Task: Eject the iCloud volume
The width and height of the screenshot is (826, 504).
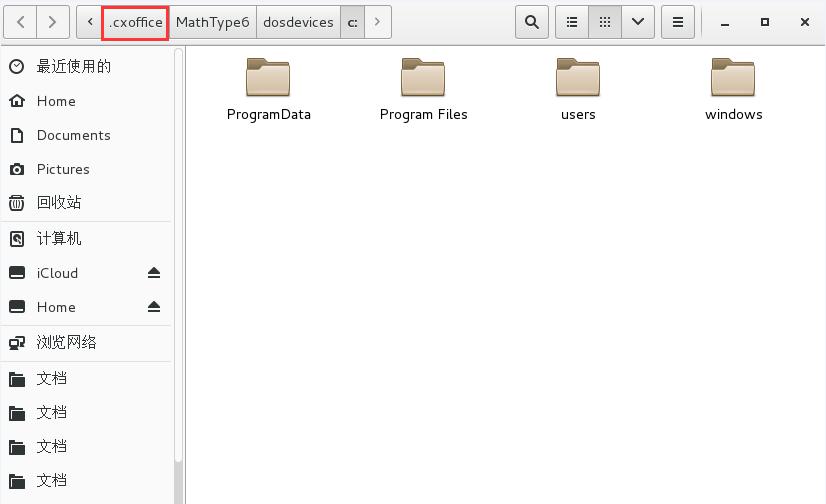Action: tap(154, 273)
